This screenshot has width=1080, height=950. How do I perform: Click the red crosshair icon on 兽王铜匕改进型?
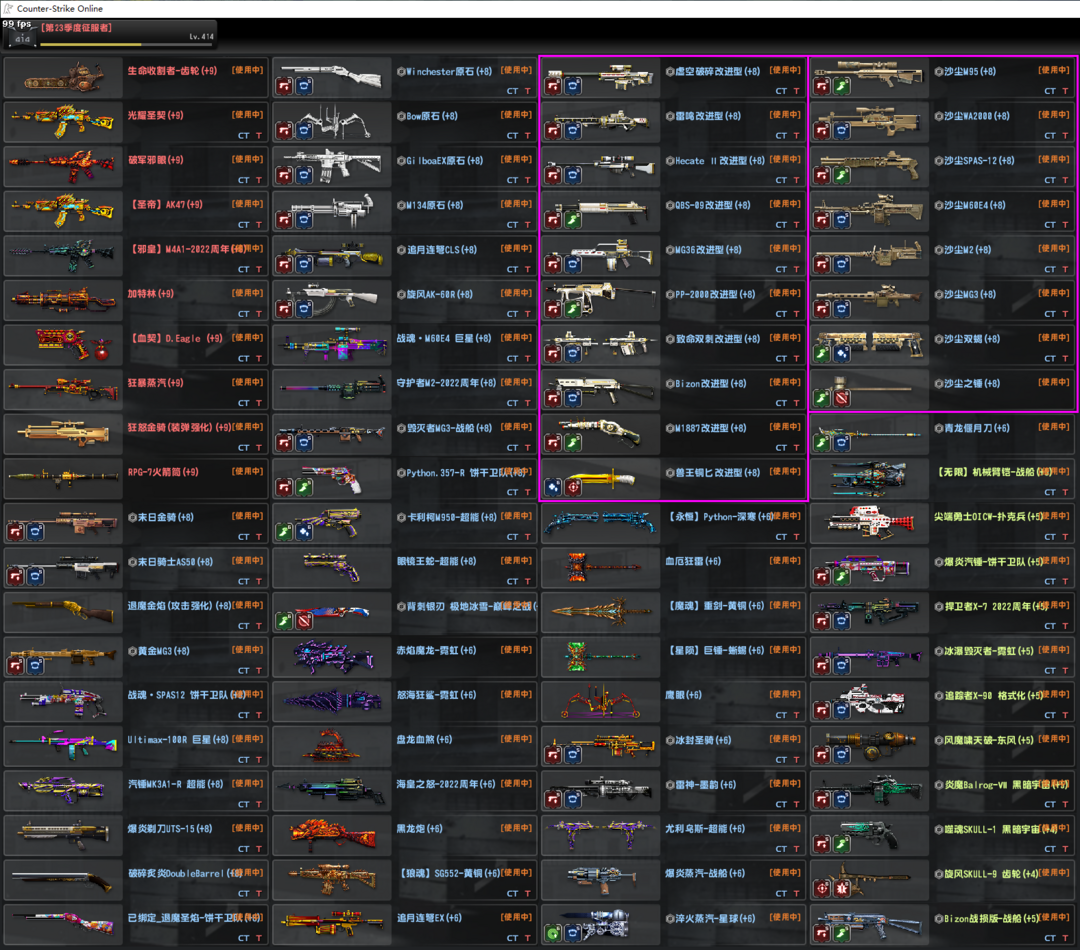[572, 488]
